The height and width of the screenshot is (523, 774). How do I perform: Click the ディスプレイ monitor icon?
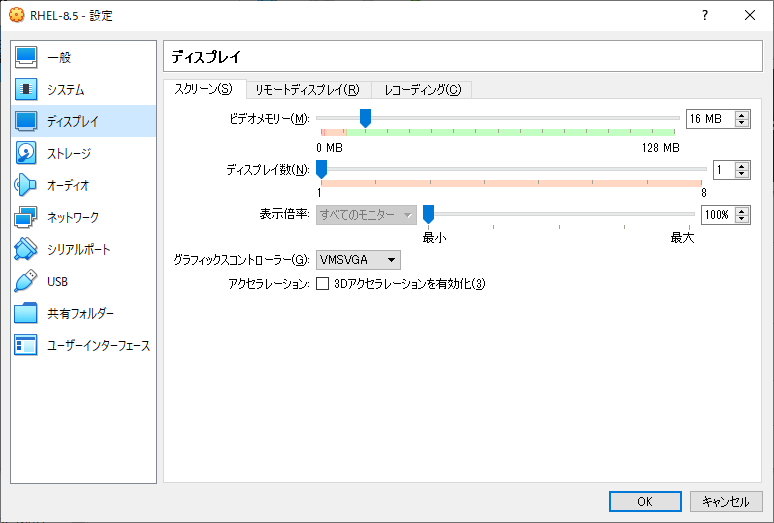(x=26, y=121)
